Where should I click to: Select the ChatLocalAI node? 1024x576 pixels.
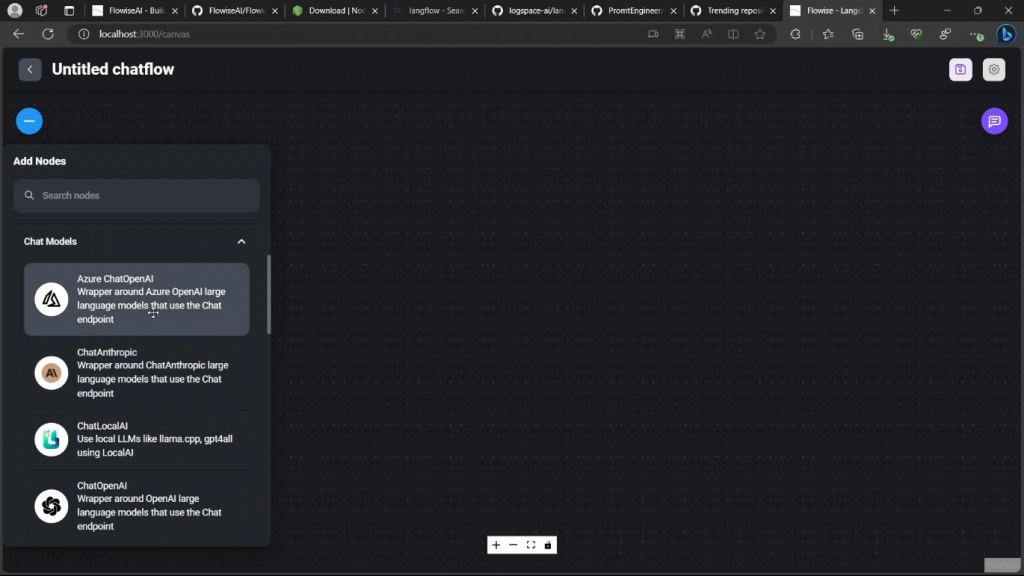pos(136,439)
